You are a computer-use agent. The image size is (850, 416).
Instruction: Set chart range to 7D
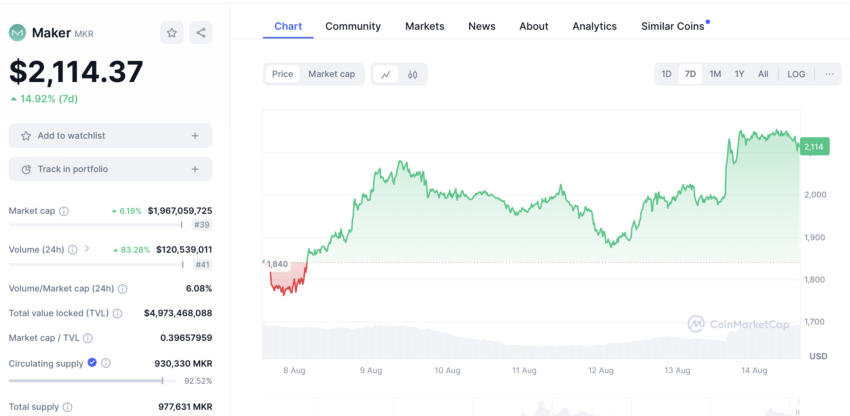(690, 74)
